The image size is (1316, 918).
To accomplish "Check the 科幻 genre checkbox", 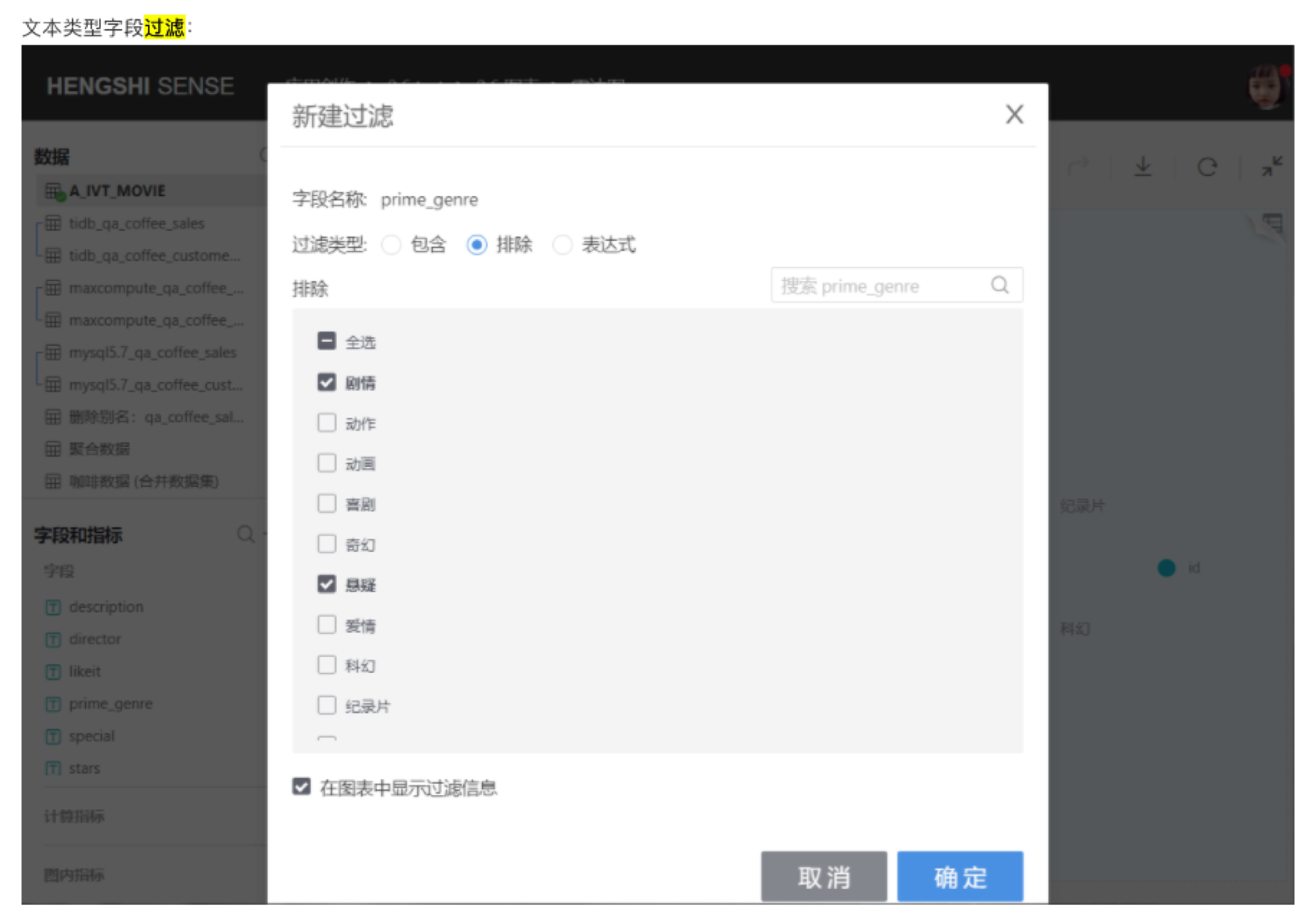I will pos(327,664).
